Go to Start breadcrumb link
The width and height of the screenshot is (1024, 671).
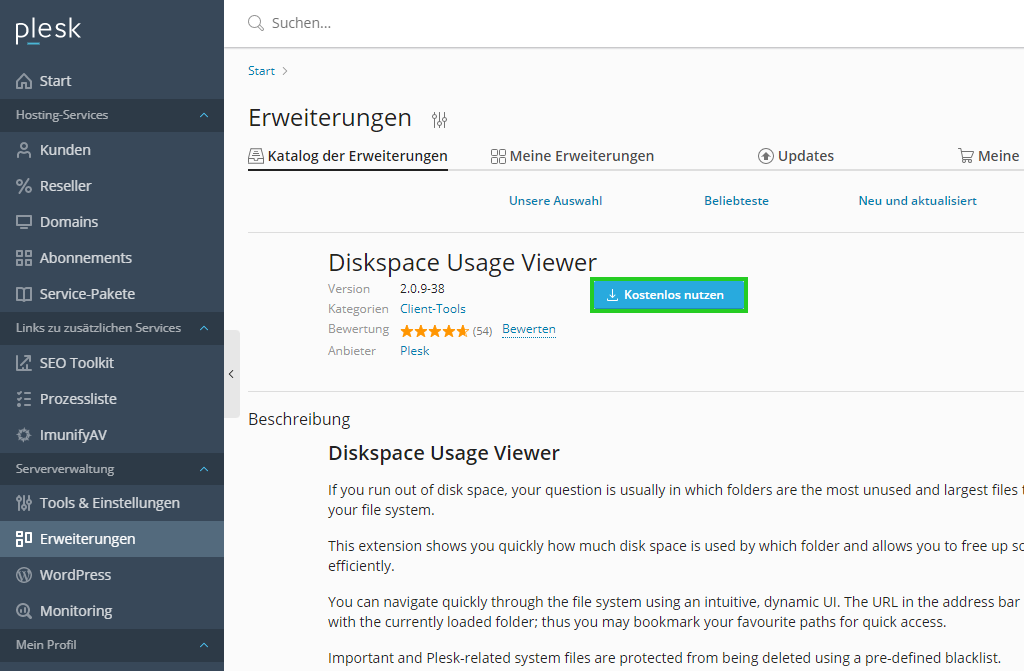261,71
